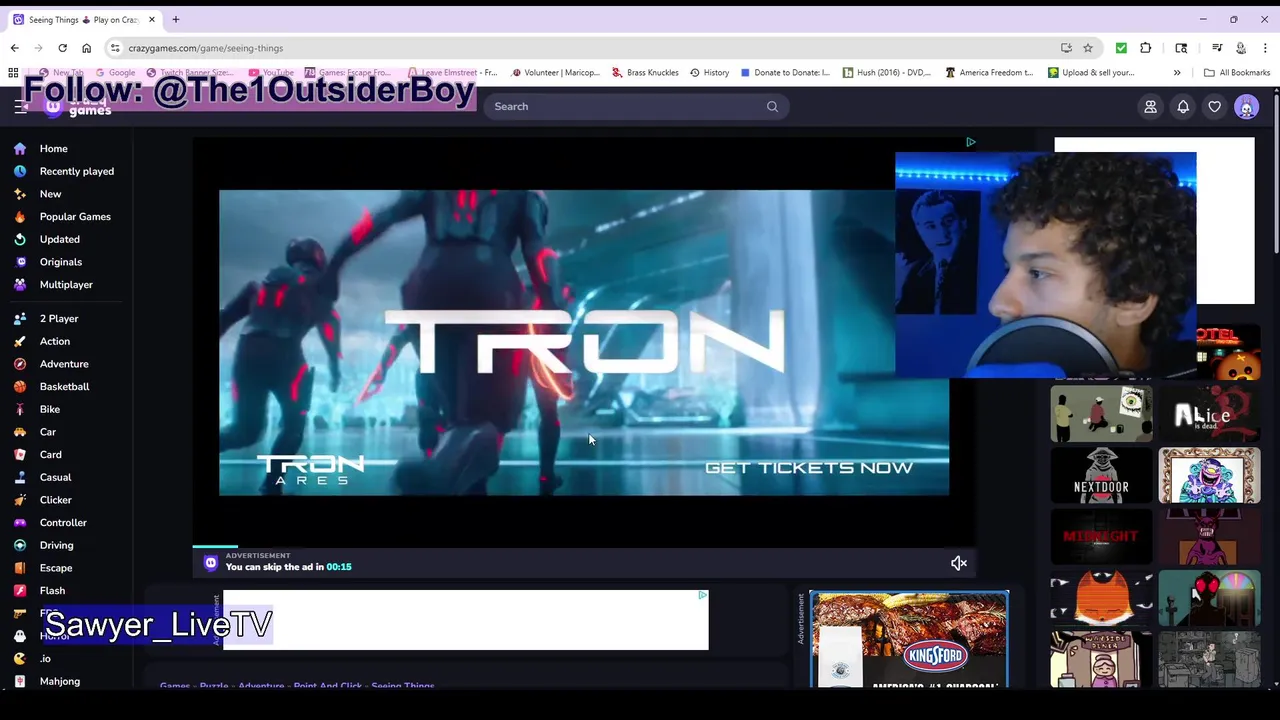
Task: Open the Casual joystick icon
Action: pyautogui.click(x=20, y=477)
